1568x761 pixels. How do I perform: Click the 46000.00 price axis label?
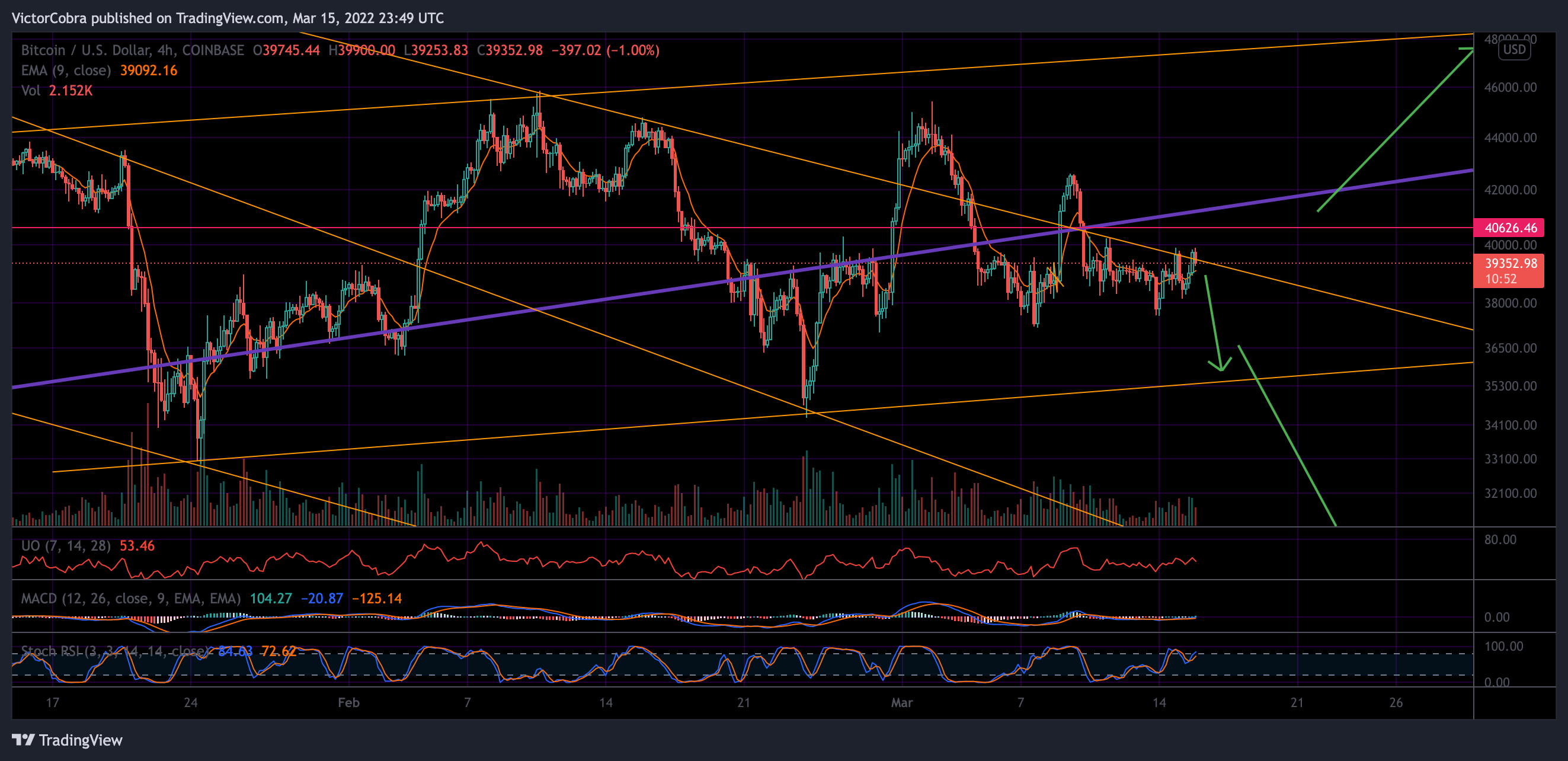coord(1510,87)
